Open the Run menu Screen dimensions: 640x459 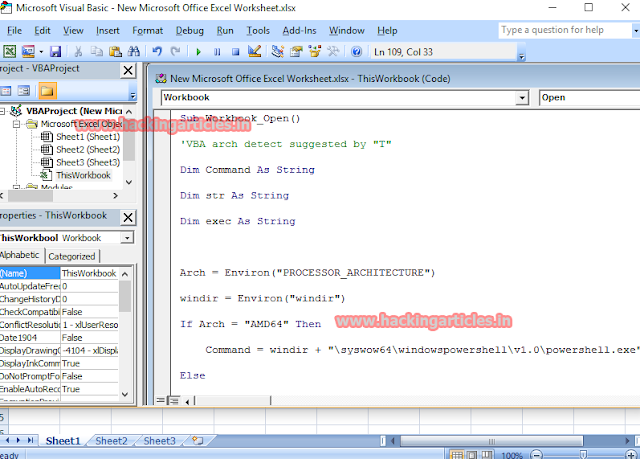click(x=225, y=31)
